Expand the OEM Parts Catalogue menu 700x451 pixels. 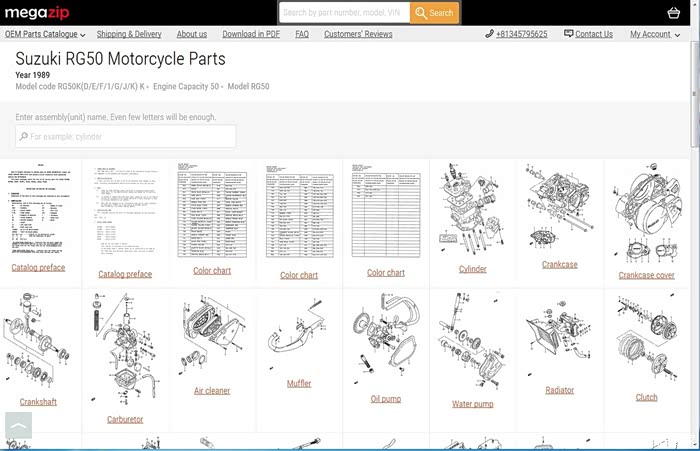coord(45,34)
